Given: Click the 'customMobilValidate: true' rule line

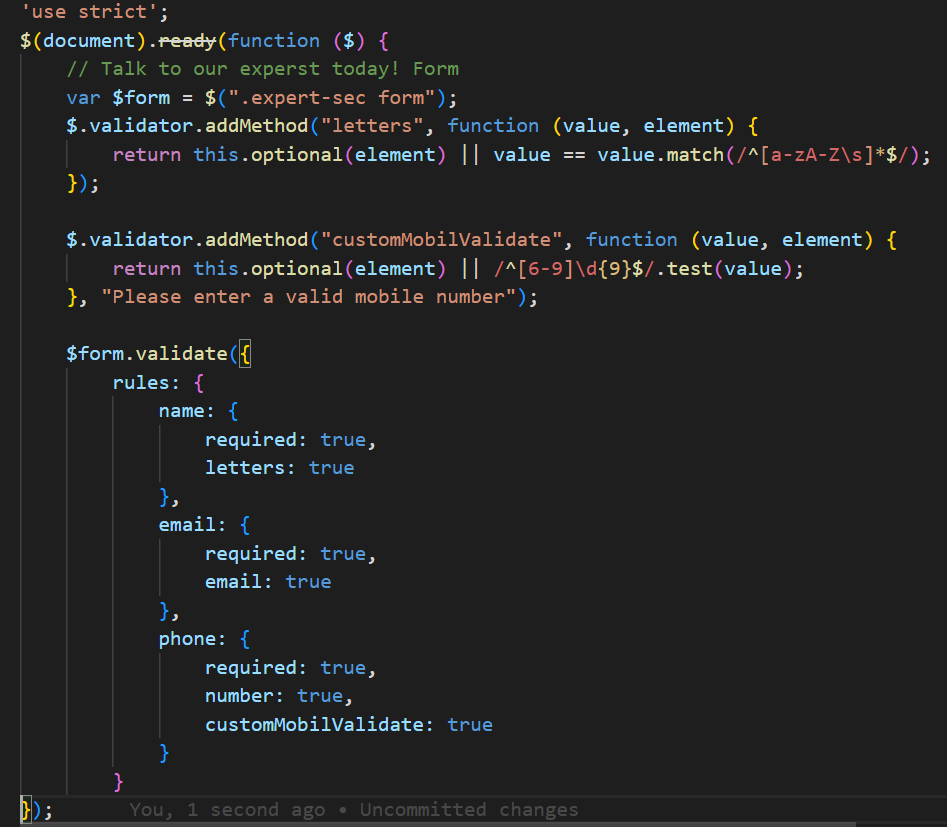Looking at the screenshot, I should click(x=349, y=724).
